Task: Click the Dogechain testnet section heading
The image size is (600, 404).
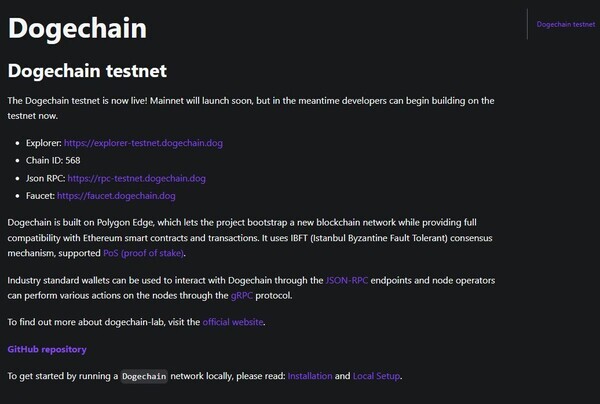Action: point(87,71)
